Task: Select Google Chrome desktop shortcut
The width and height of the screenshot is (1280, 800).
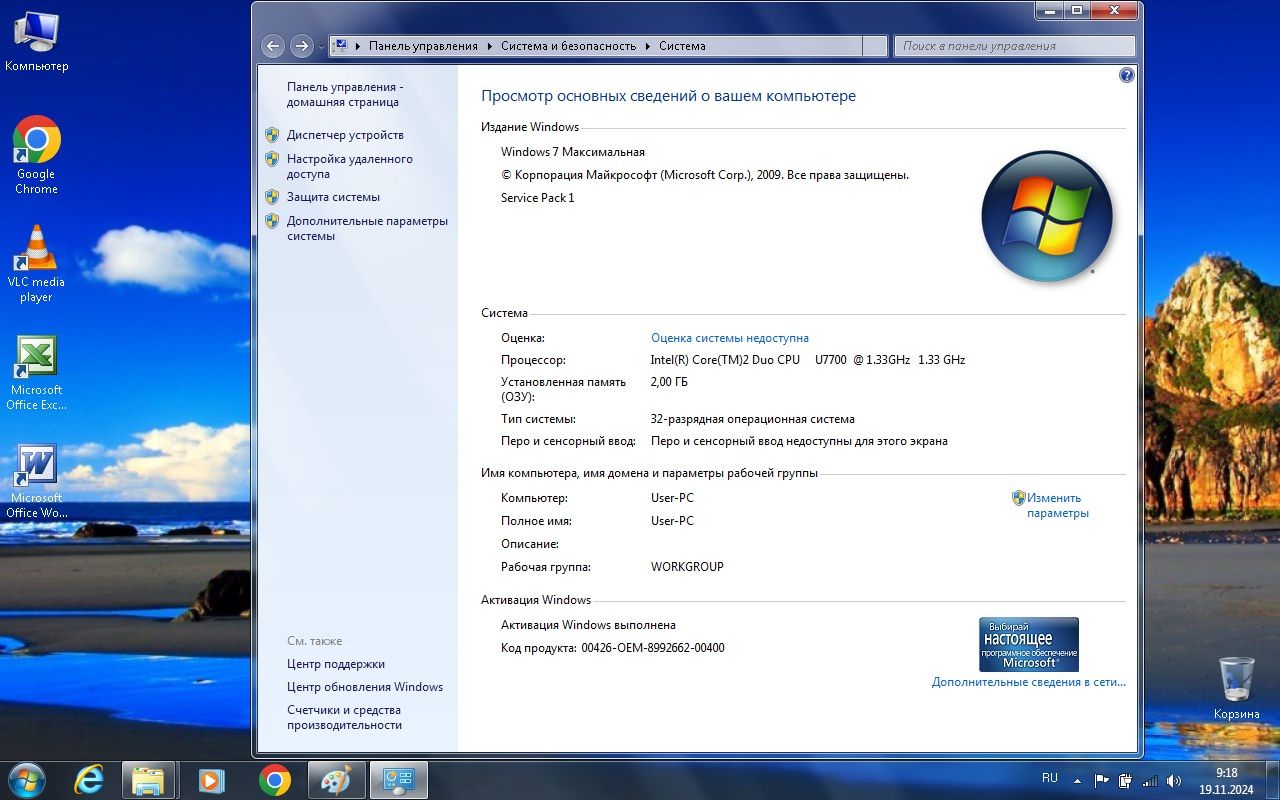Action: tap(36, 155)
